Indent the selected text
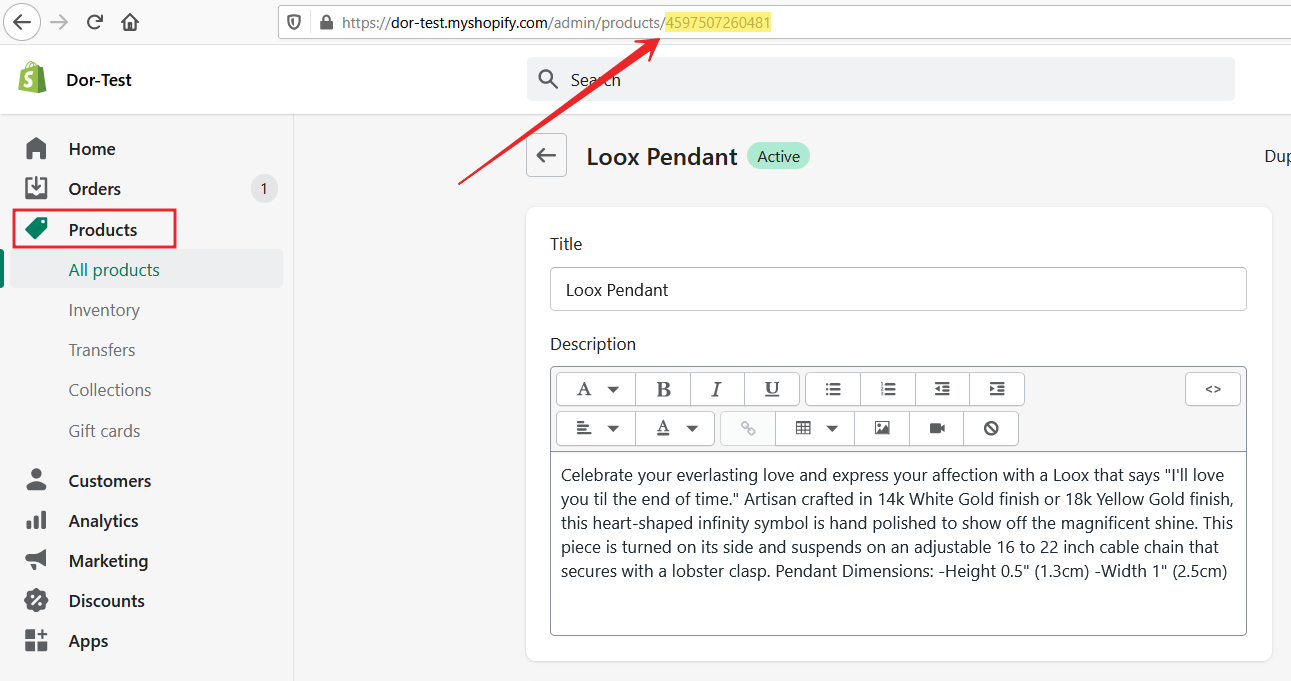The width and height of the screenshot is (1291, 681). [x=996, y=389]
